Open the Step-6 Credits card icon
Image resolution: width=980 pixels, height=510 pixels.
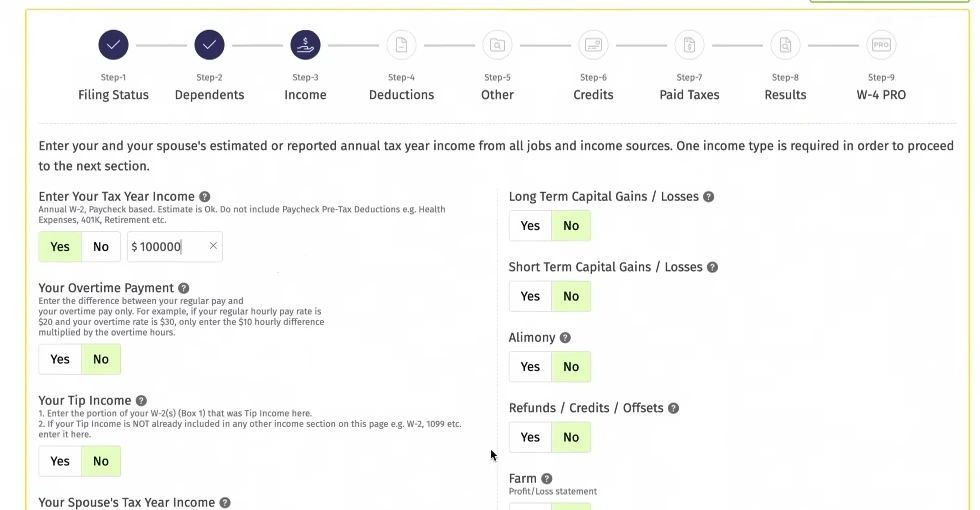[x=593, y=45]
